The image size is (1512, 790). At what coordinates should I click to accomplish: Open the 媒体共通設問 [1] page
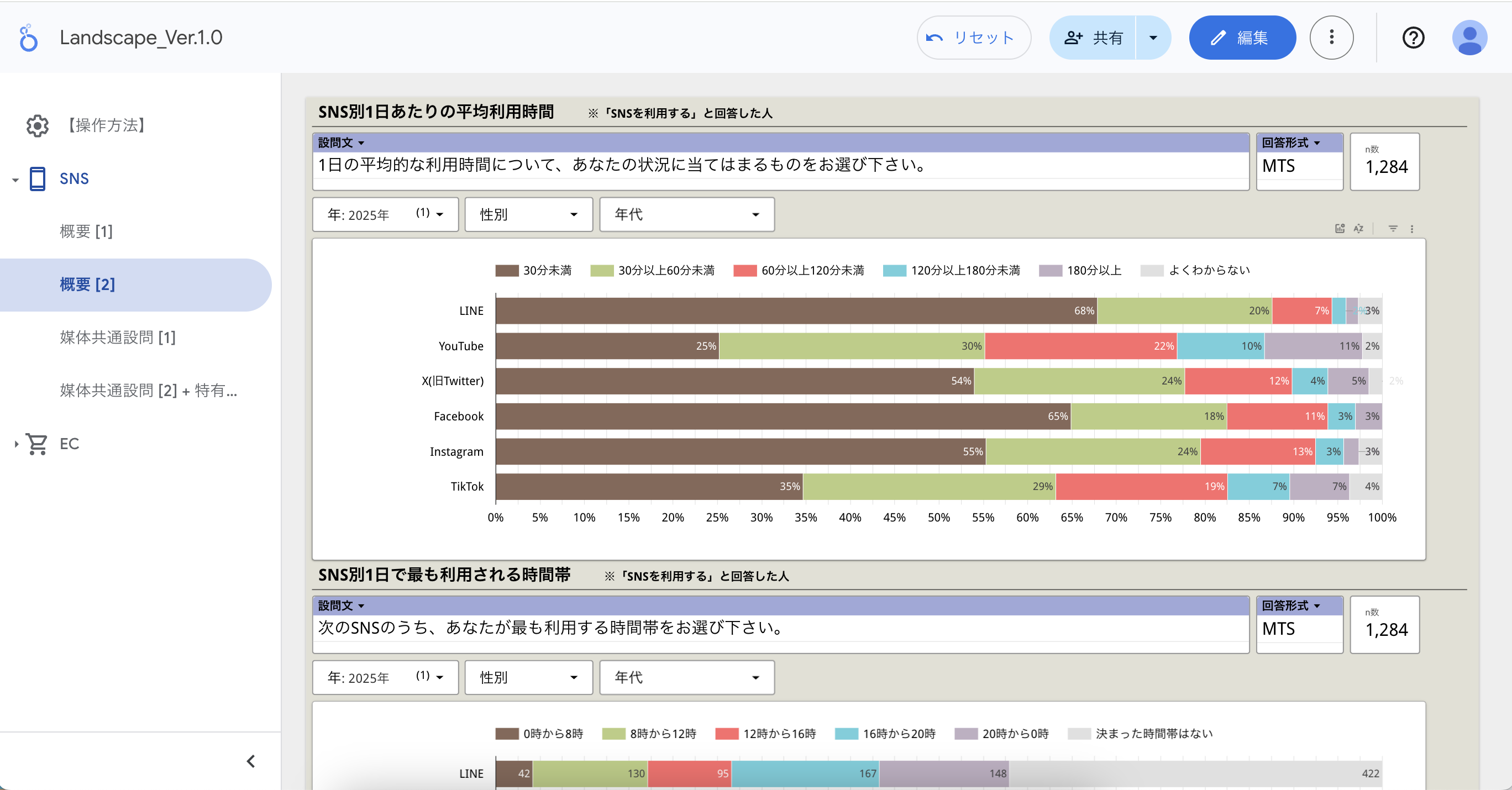click(117, 338)
